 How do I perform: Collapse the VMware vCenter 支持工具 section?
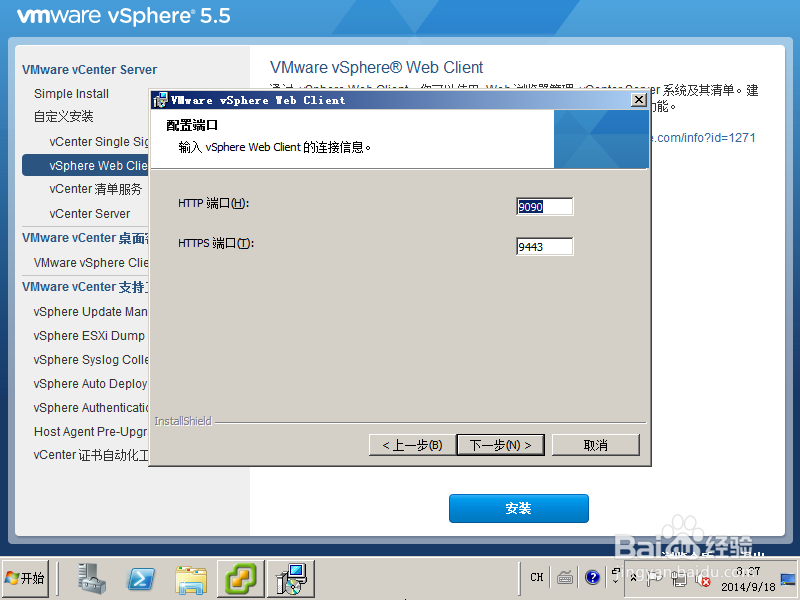(85, 287)
